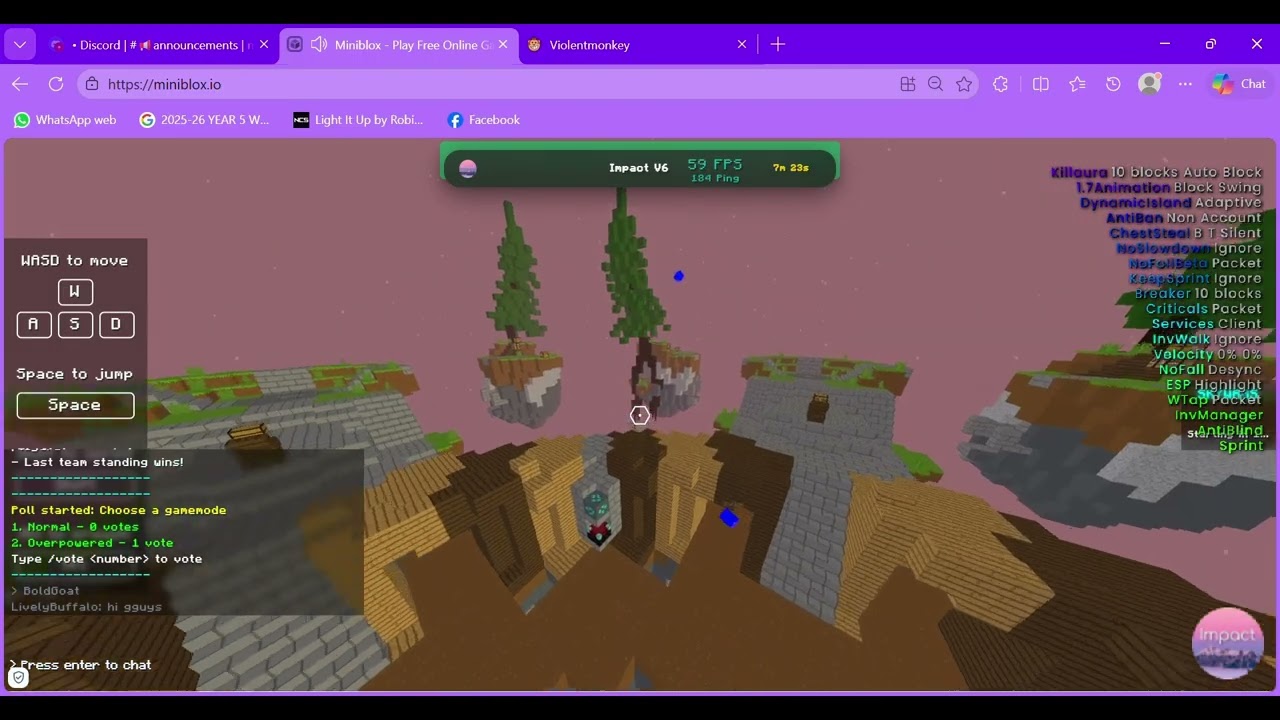This screenshot has width=1280, height=720.
Task: Go back to the previous page
Action: 20,84
